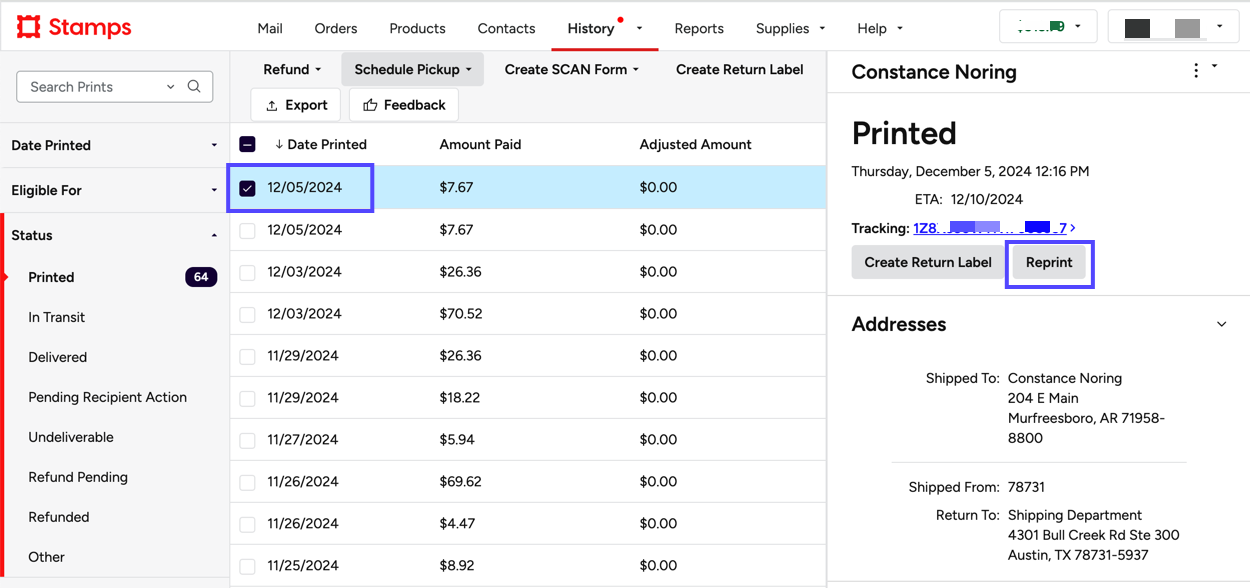The width and height of the screenshot is (1250, 588).
Task: Click the Create Return Label toolbar button
Action: tap(740, 69)
